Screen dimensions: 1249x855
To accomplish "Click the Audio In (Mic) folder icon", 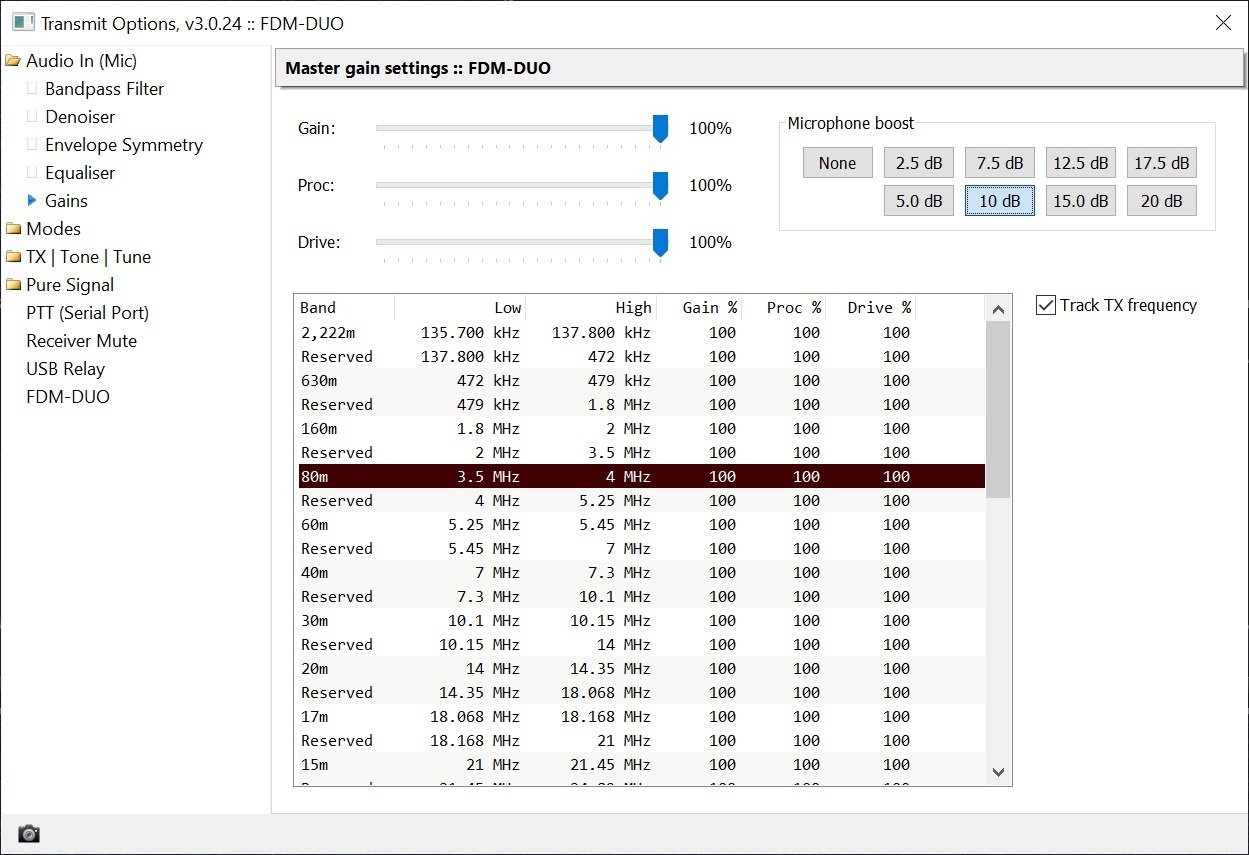I will [x=13, y=61].
